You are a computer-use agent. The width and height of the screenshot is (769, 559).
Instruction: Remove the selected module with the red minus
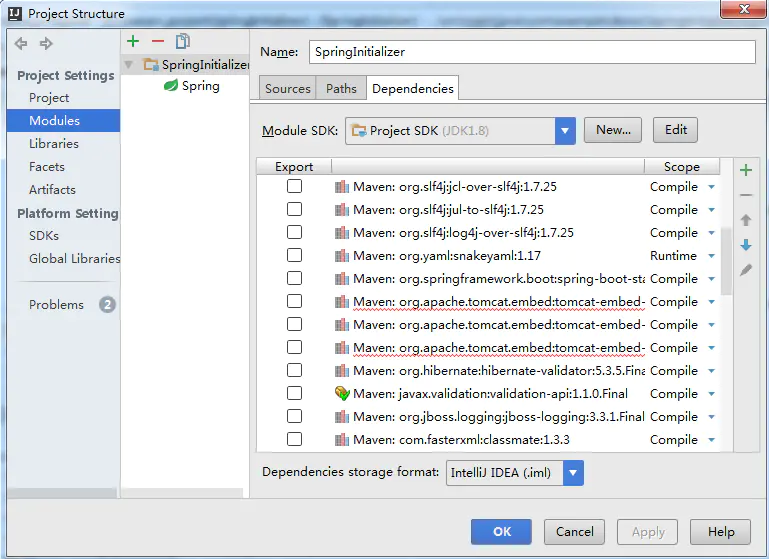tap(158, 41)
